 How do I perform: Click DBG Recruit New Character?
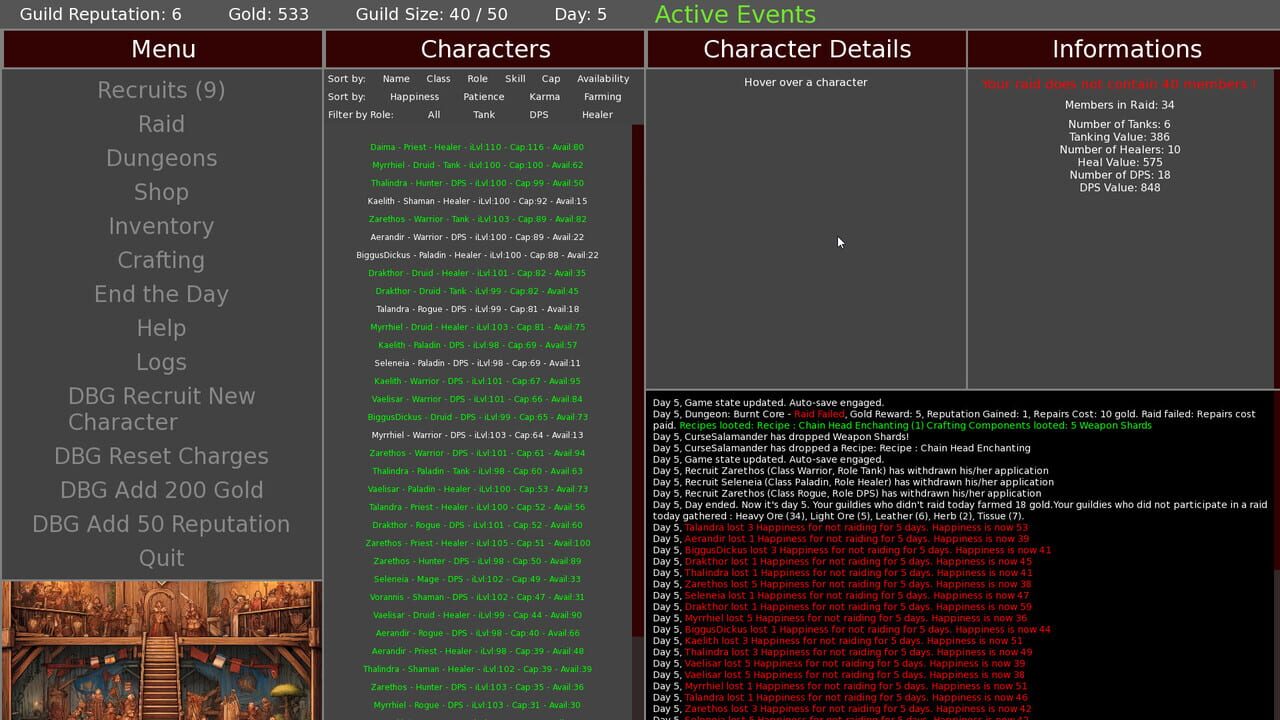161,409
